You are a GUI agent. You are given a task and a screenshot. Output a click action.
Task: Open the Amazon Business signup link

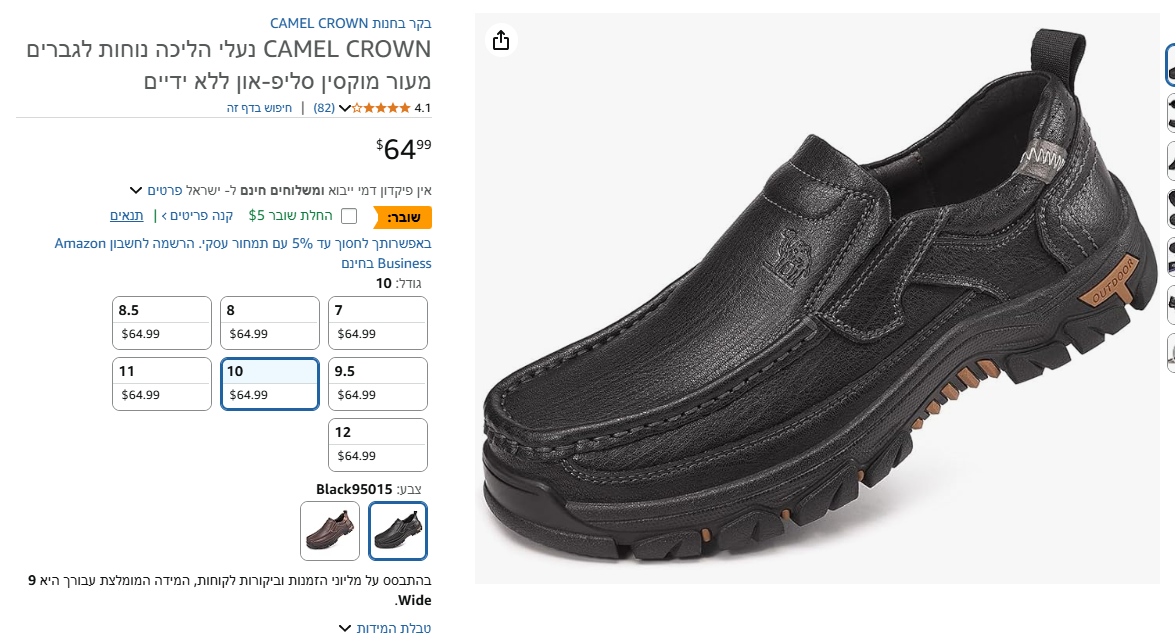tap(243, 253)
